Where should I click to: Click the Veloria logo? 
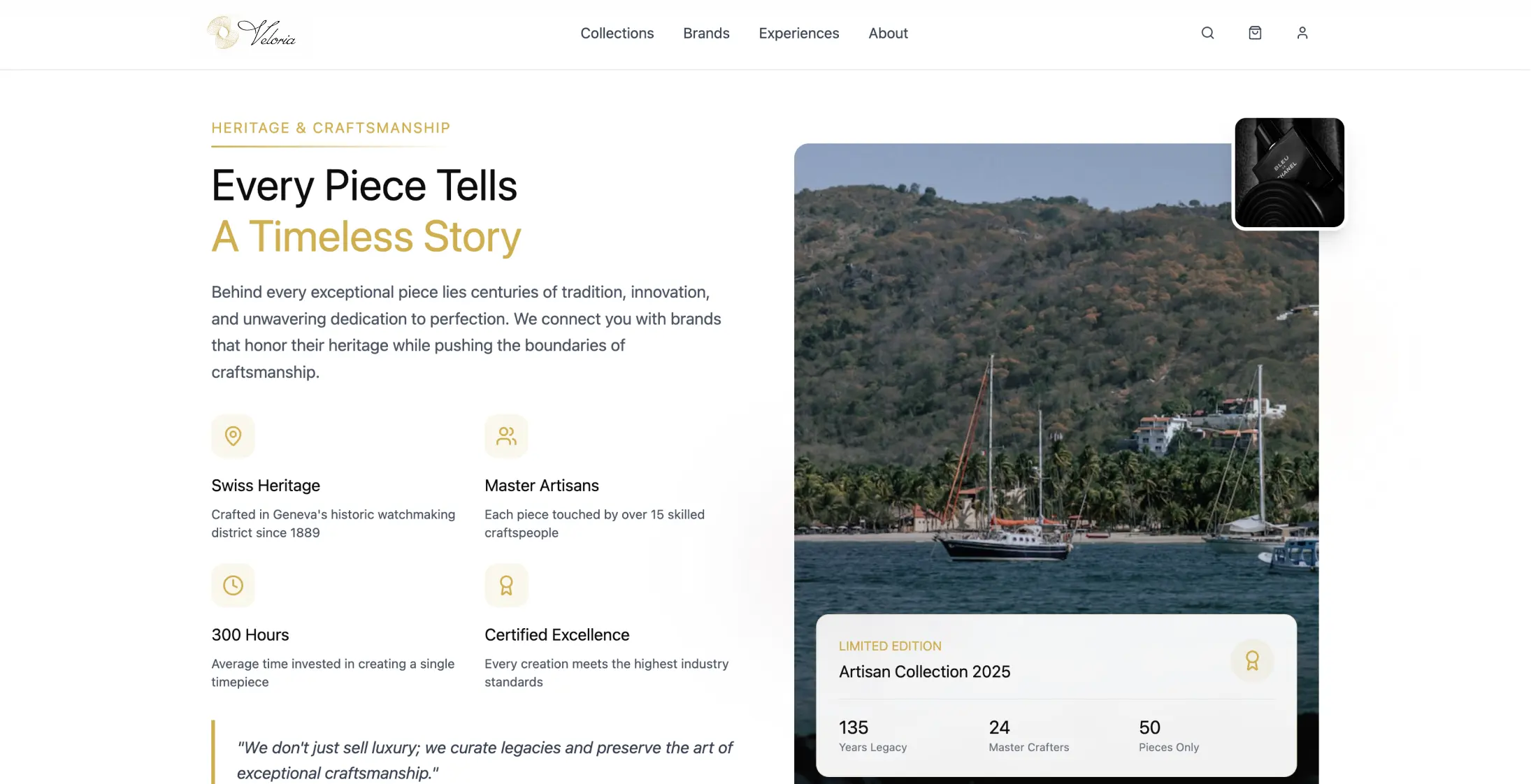(x=252, y=33)
